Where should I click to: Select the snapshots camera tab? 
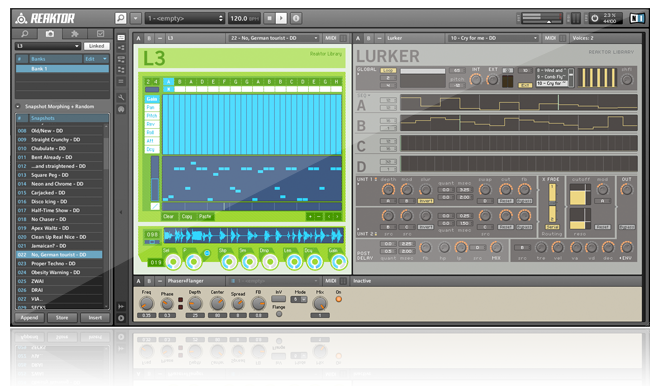coord(50,34)
